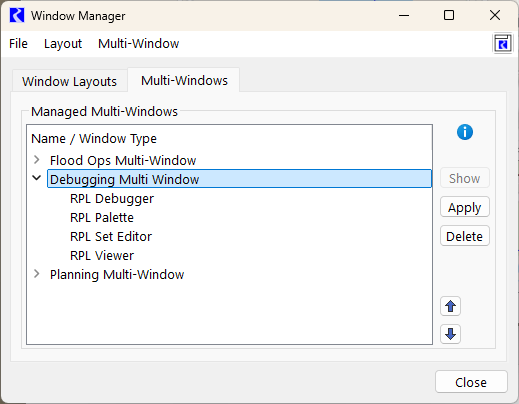Expand the Flood Ops Multi-Window item

click(37, 160)
